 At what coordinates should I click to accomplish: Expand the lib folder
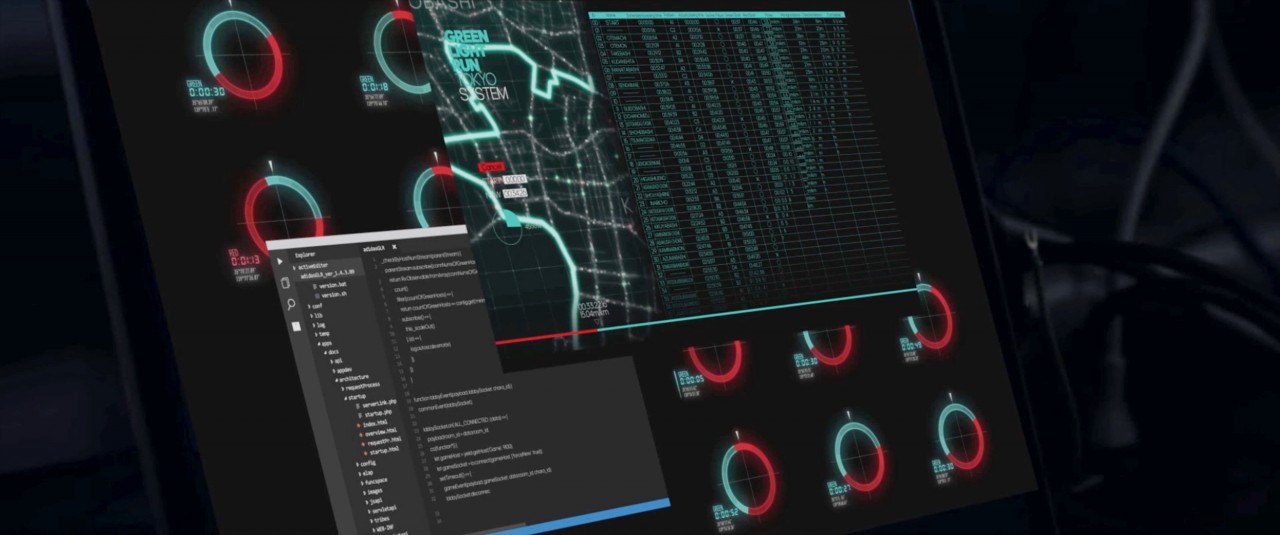coord(317,315)
